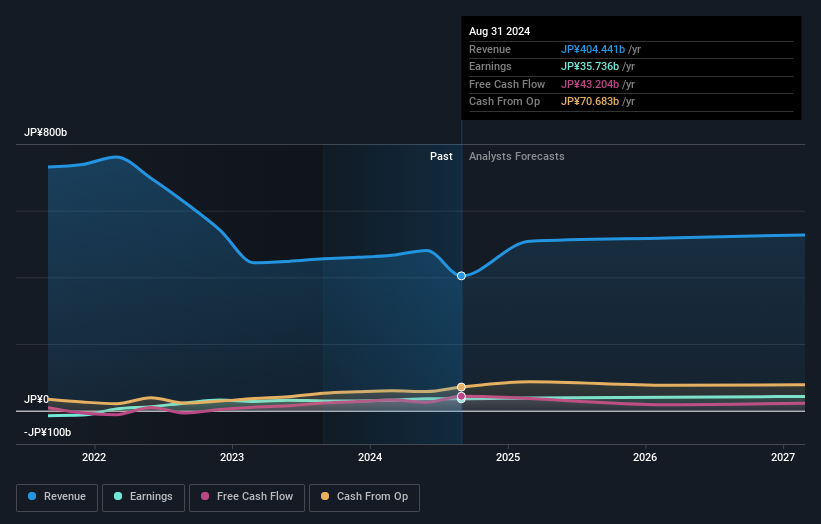Toggle the Revenue legend series
Image resolution: width=821 pixels, height=524 pixels.
click(57, 497)
